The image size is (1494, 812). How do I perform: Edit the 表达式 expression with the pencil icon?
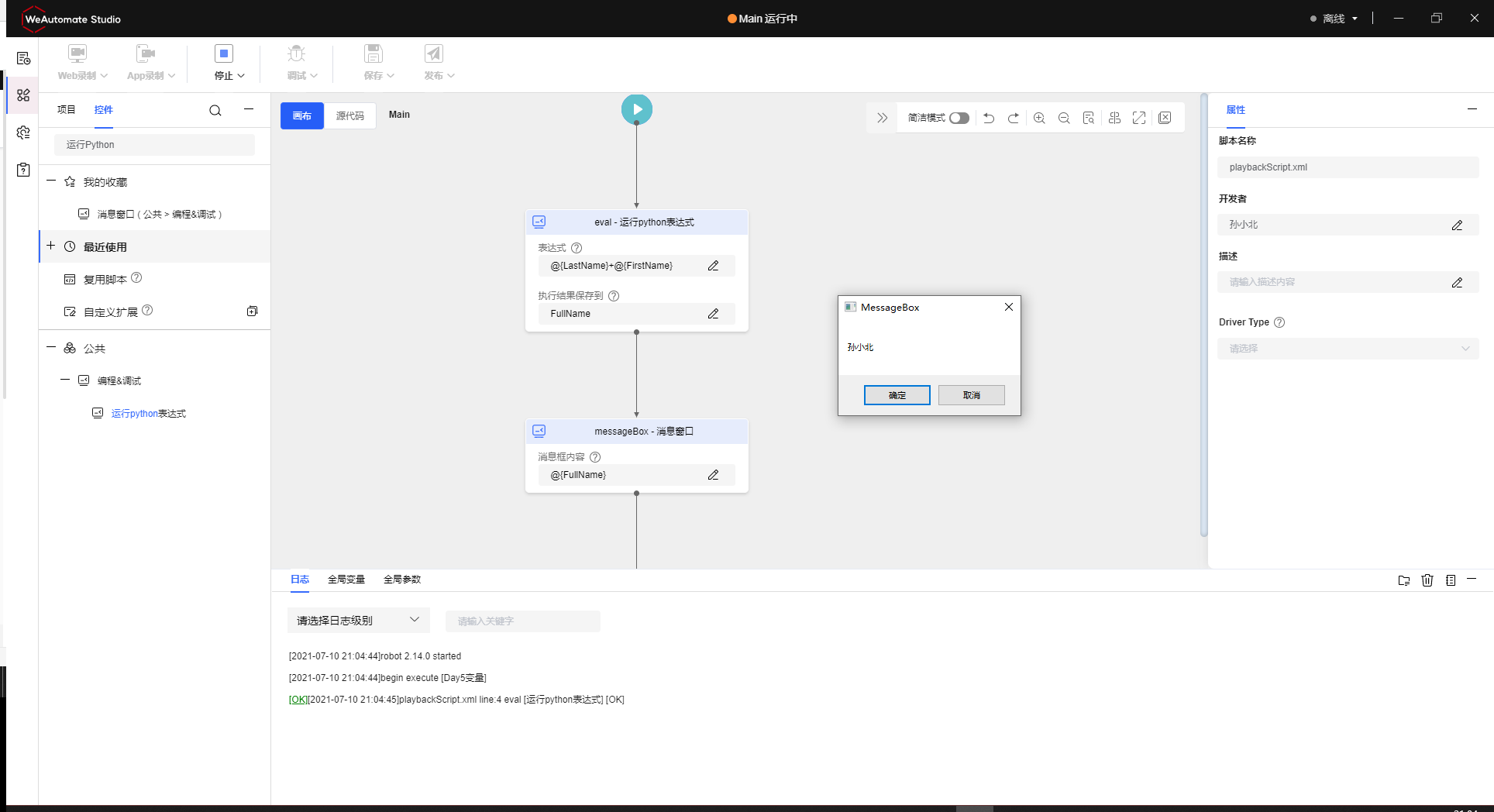pyautogui.click(x=714, y=266)
